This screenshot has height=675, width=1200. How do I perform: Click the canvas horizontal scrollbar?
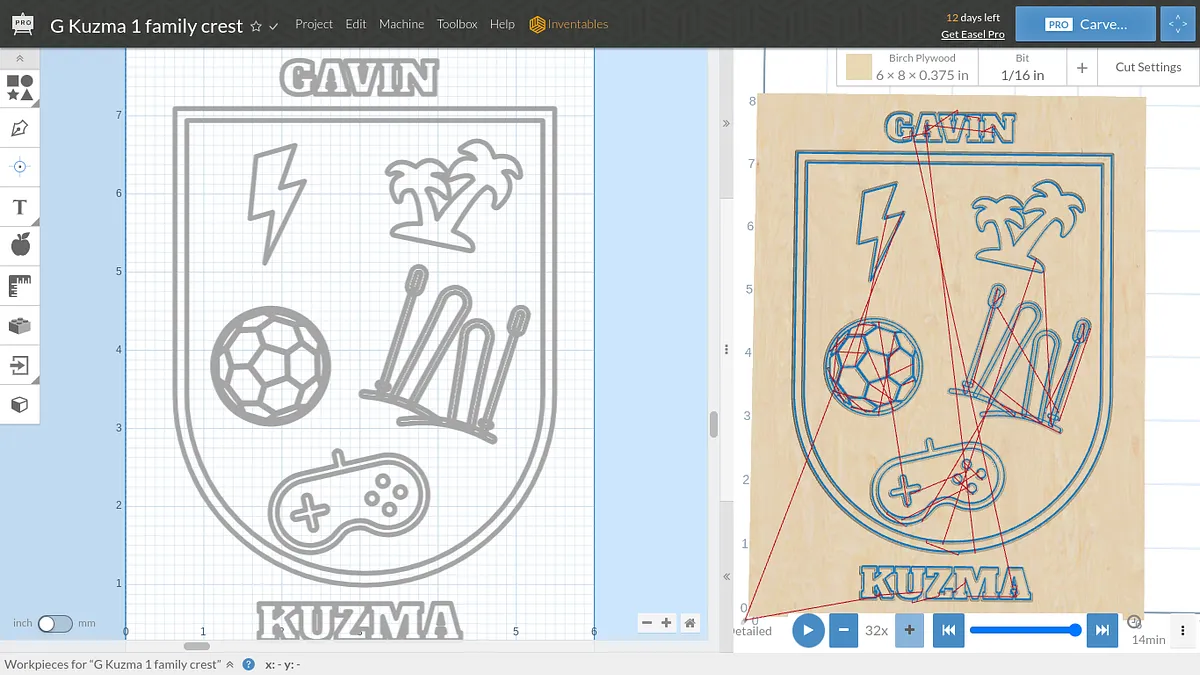click(197, 646)
